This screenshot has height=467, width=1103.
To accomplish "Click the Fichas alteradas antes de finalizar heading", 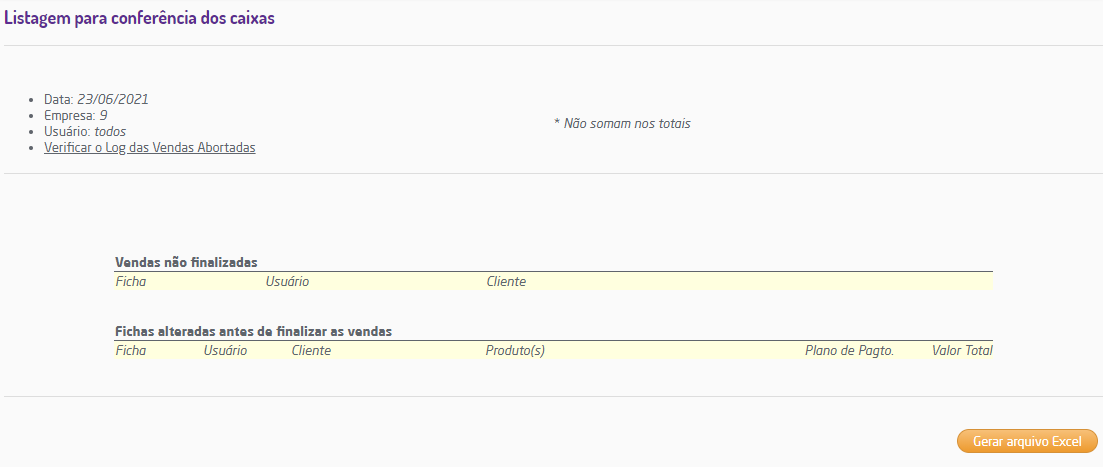I will pos(253,331).
